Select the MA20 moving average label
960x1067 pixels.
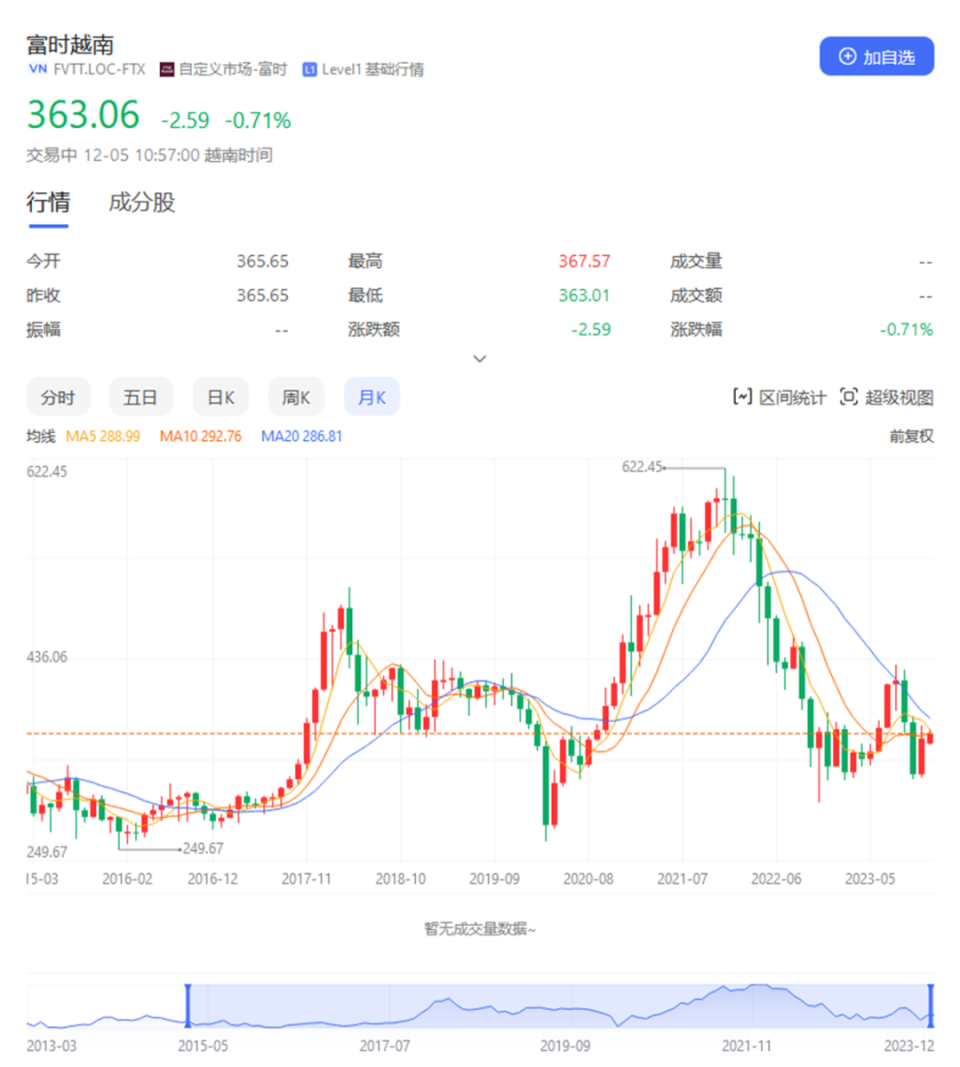301,436
